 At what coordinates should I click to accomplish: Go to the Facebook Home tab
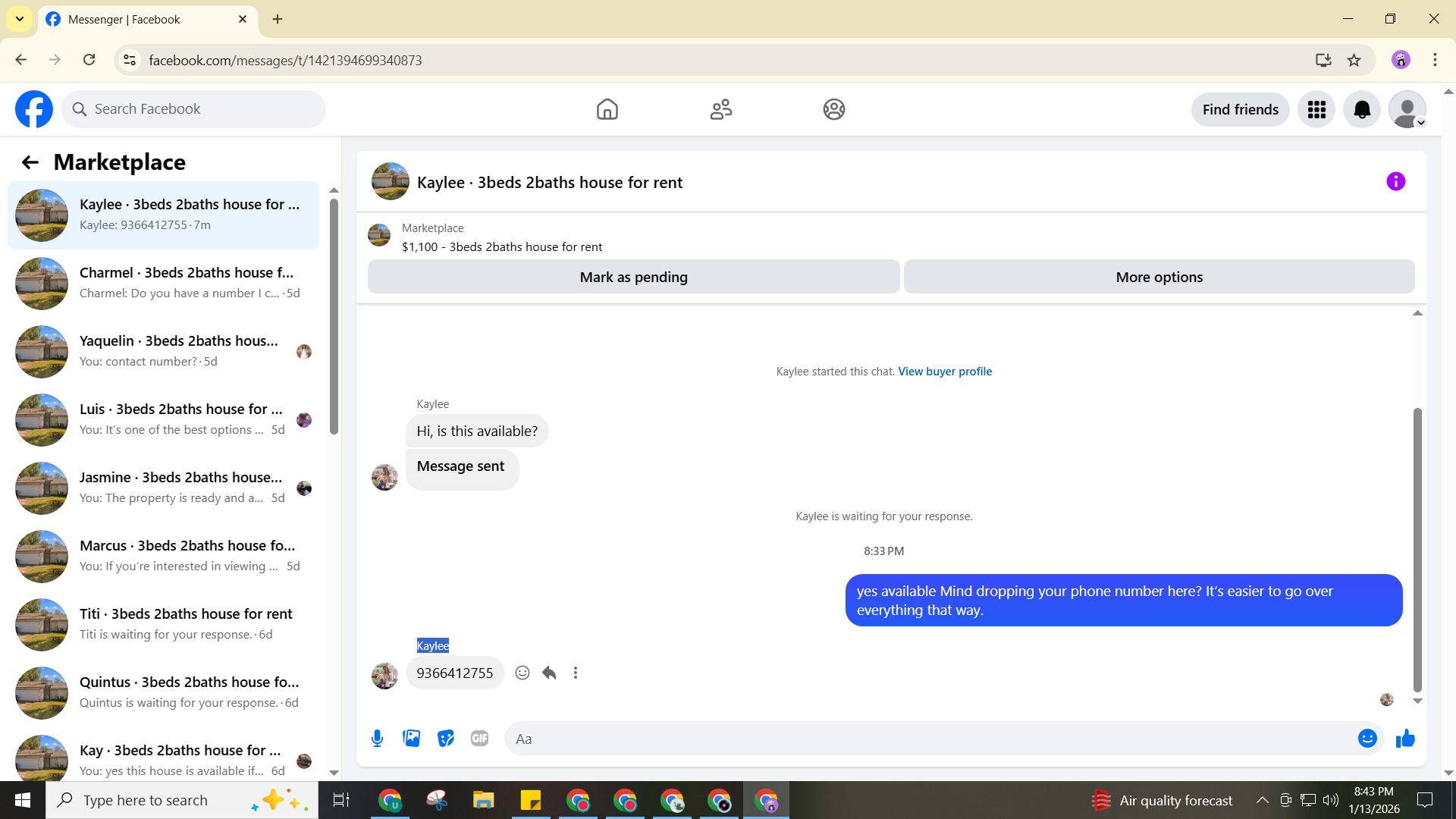coord(607,110)
